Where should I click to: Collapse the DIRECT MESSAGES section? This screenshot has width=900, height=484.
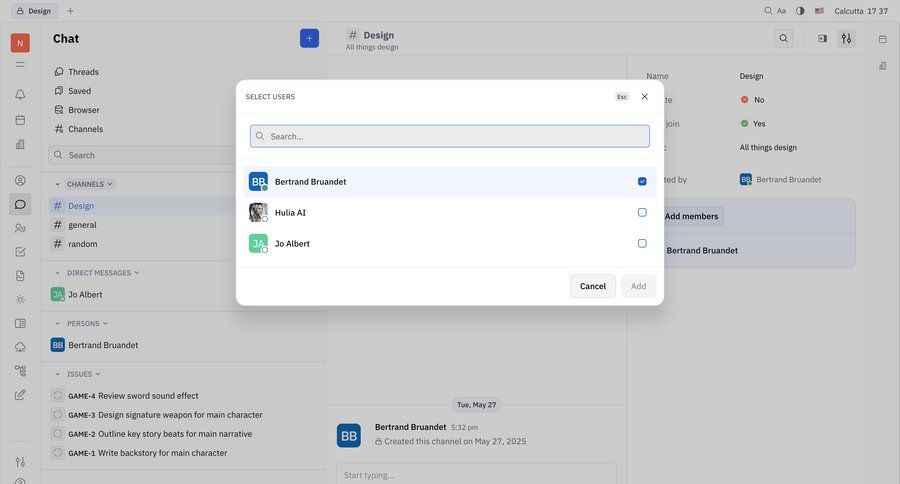[57, 273]
